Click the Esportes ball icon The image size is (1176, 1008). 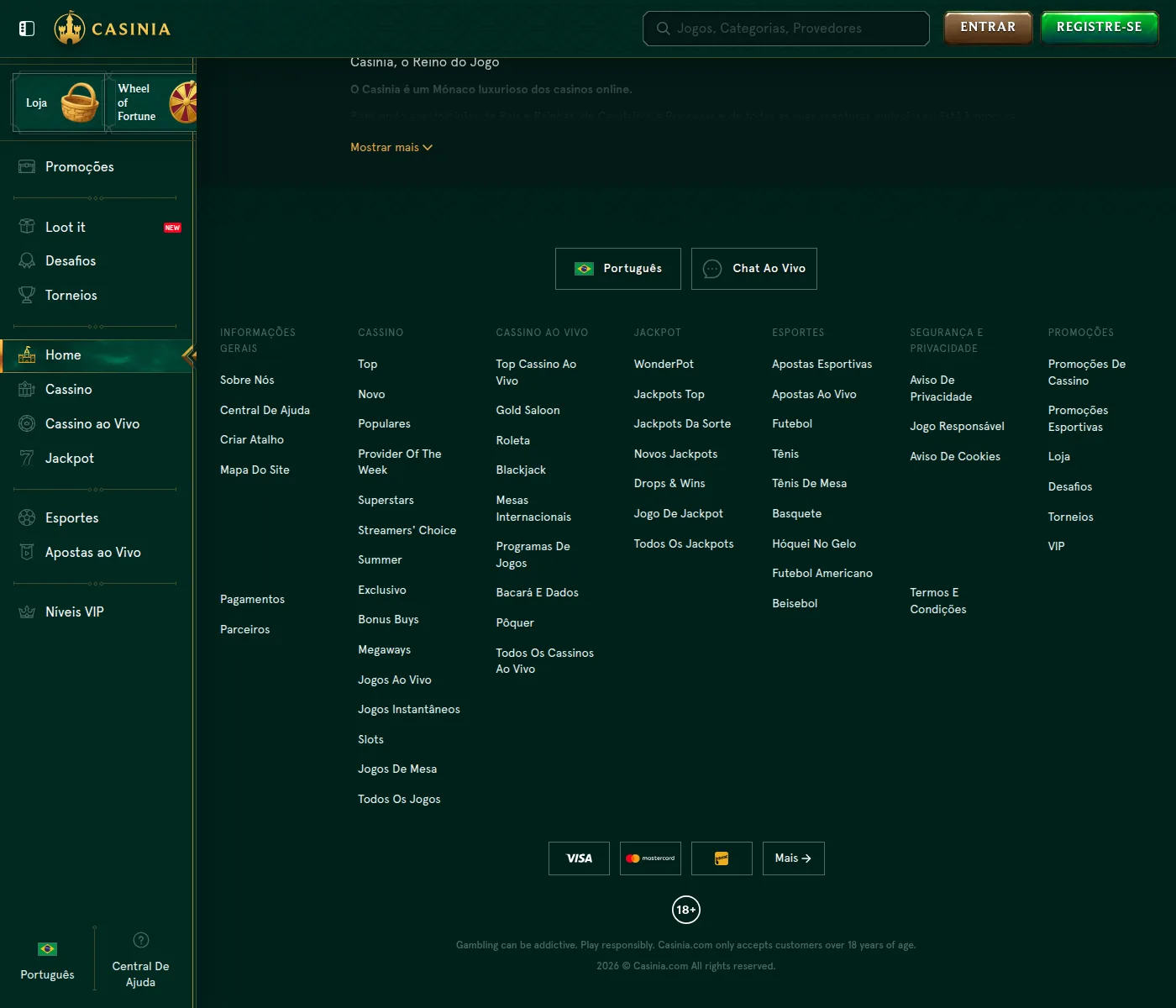[27, 517]
